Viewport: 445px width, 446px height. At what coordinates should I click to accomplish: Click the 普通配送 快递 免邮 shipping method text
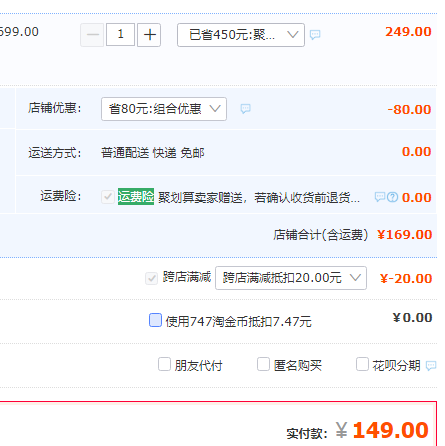click(x=153, y=153)
